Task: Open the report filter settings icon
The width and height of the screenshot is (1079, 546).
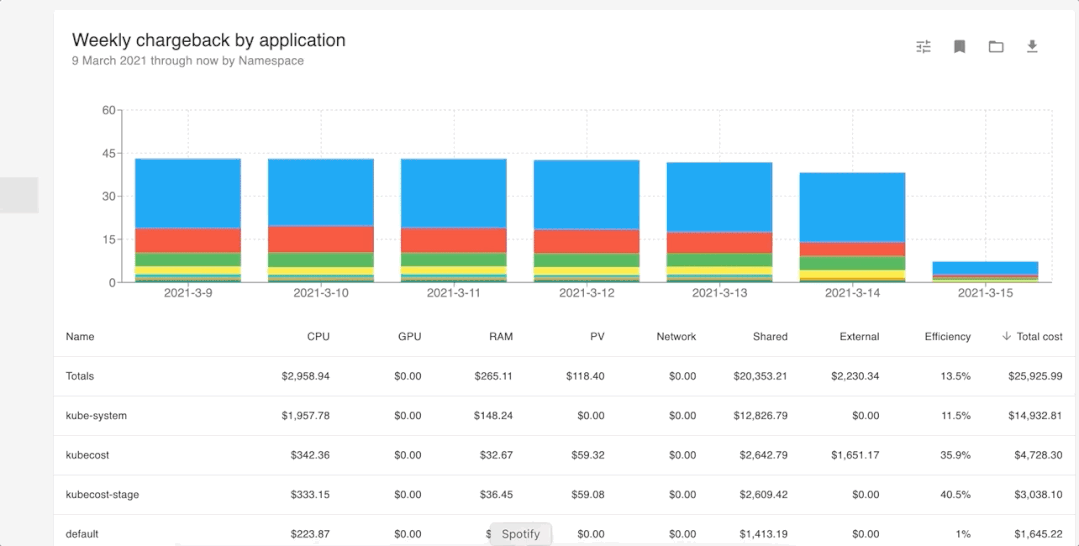Action: click(x=923, y=47)
